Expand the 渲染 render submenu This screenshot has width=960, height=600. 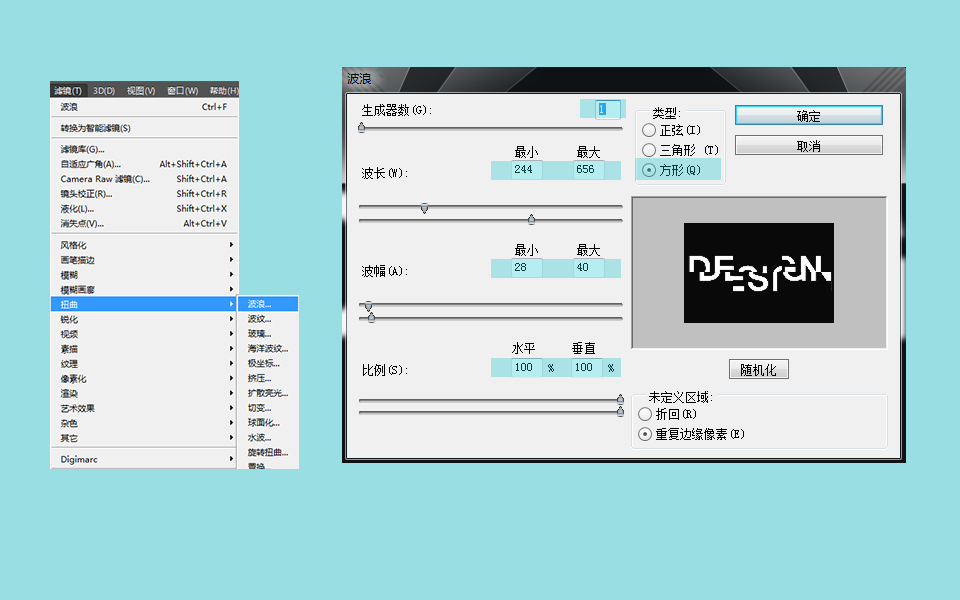click(144, 394)
